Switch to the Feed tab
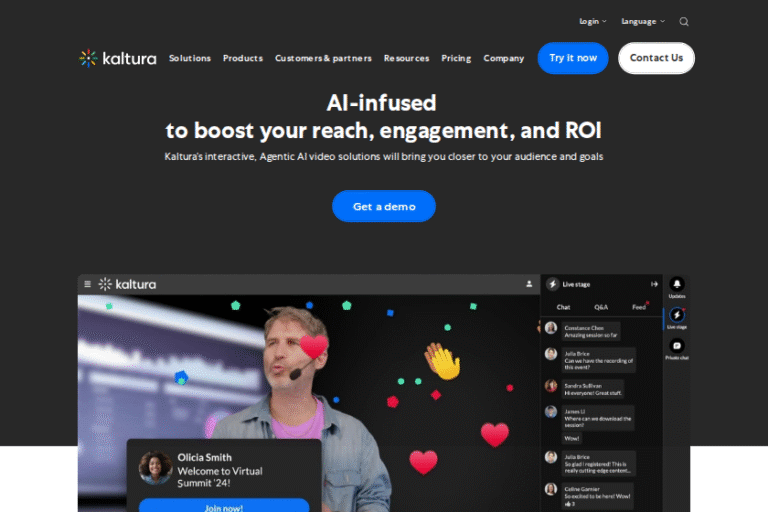This screenshot has height=512, width=768. click(638, 307)
